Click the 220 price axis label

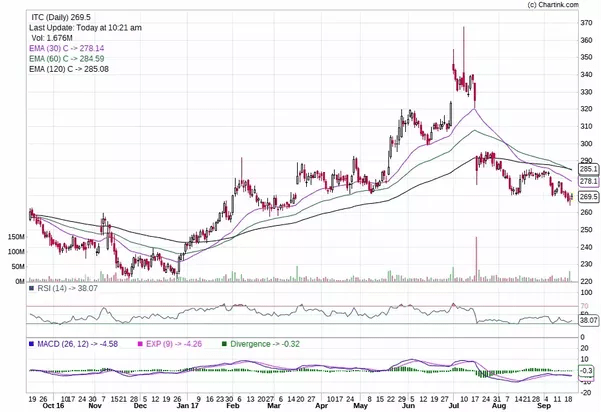click(x=586, y=281)
